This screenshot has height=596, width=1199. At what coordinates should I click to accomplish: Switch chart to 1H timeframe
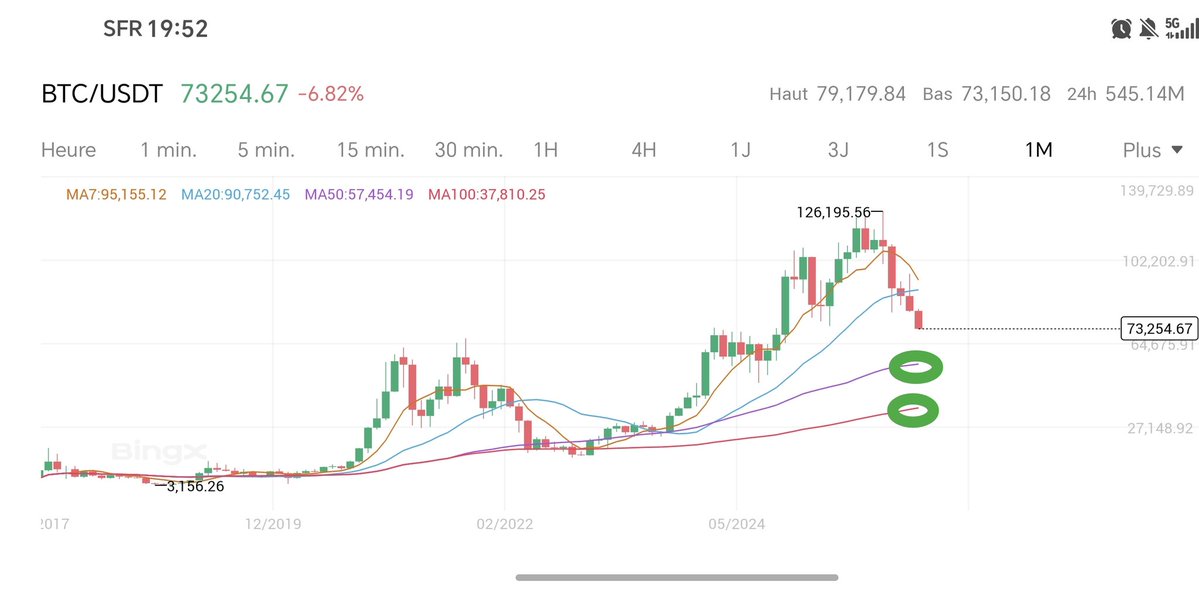pos(545,150)
